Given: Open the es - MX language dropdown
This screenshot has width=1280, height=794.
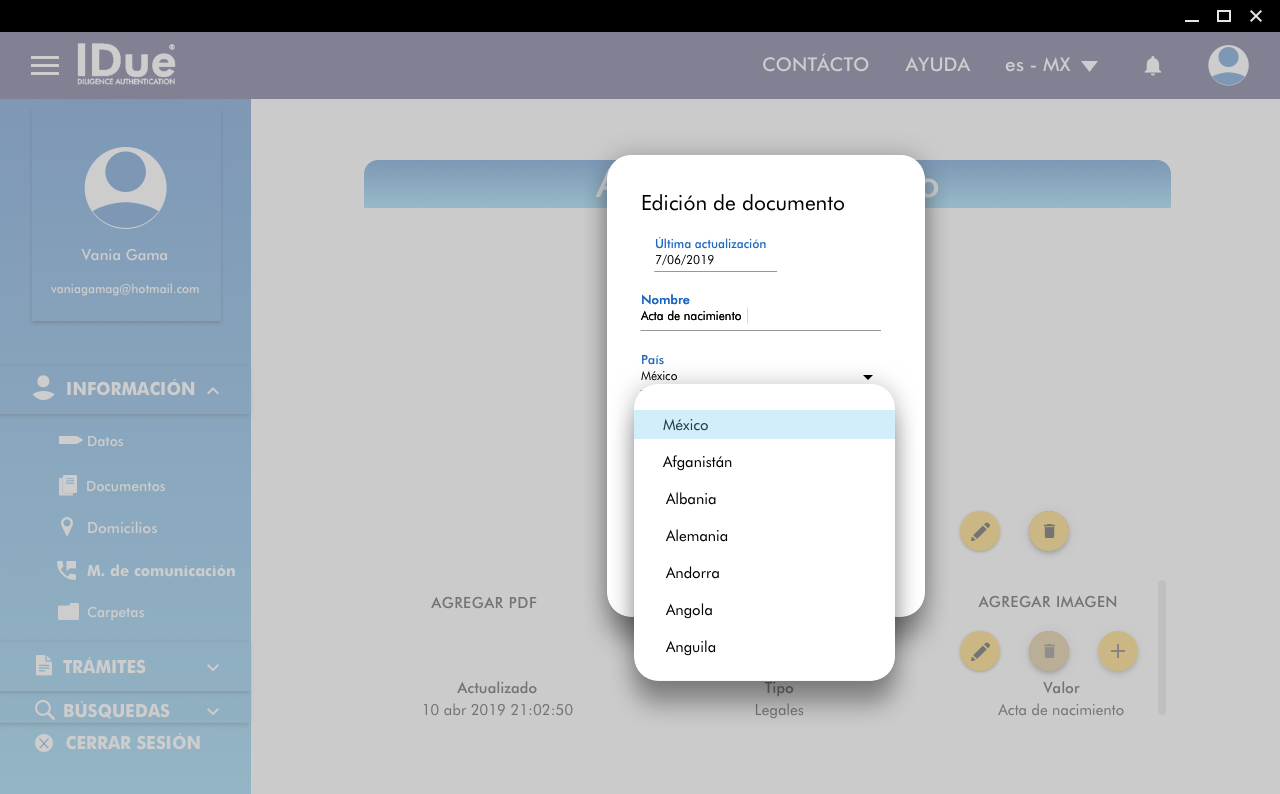Looking at the screenshot, I should click(x=1050, y=65).
